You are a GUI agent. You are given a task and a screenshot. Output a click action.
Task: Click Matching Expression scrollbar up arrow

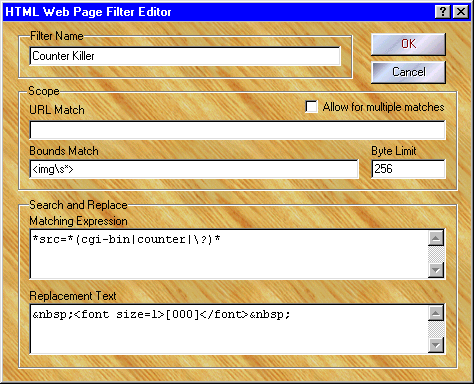(436, 238)
